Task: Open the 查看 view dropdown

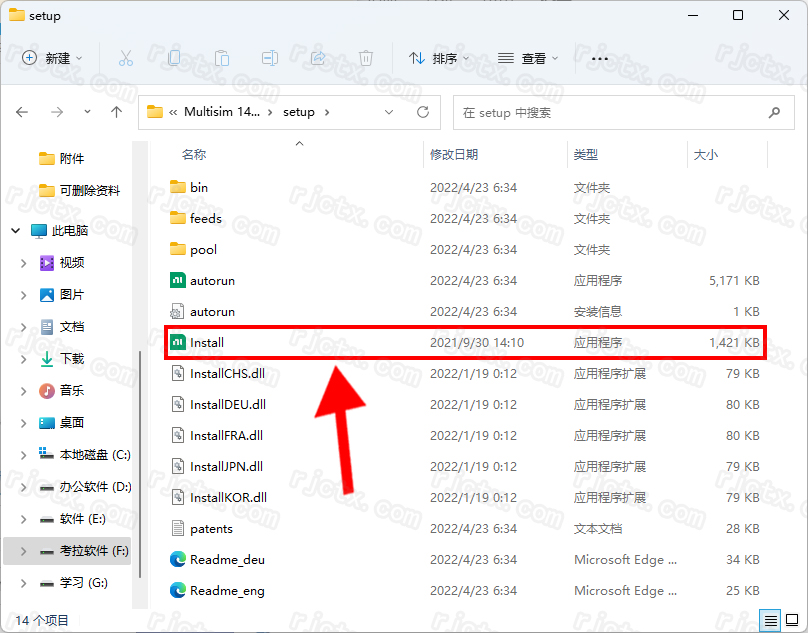Action: click(528, 58)
